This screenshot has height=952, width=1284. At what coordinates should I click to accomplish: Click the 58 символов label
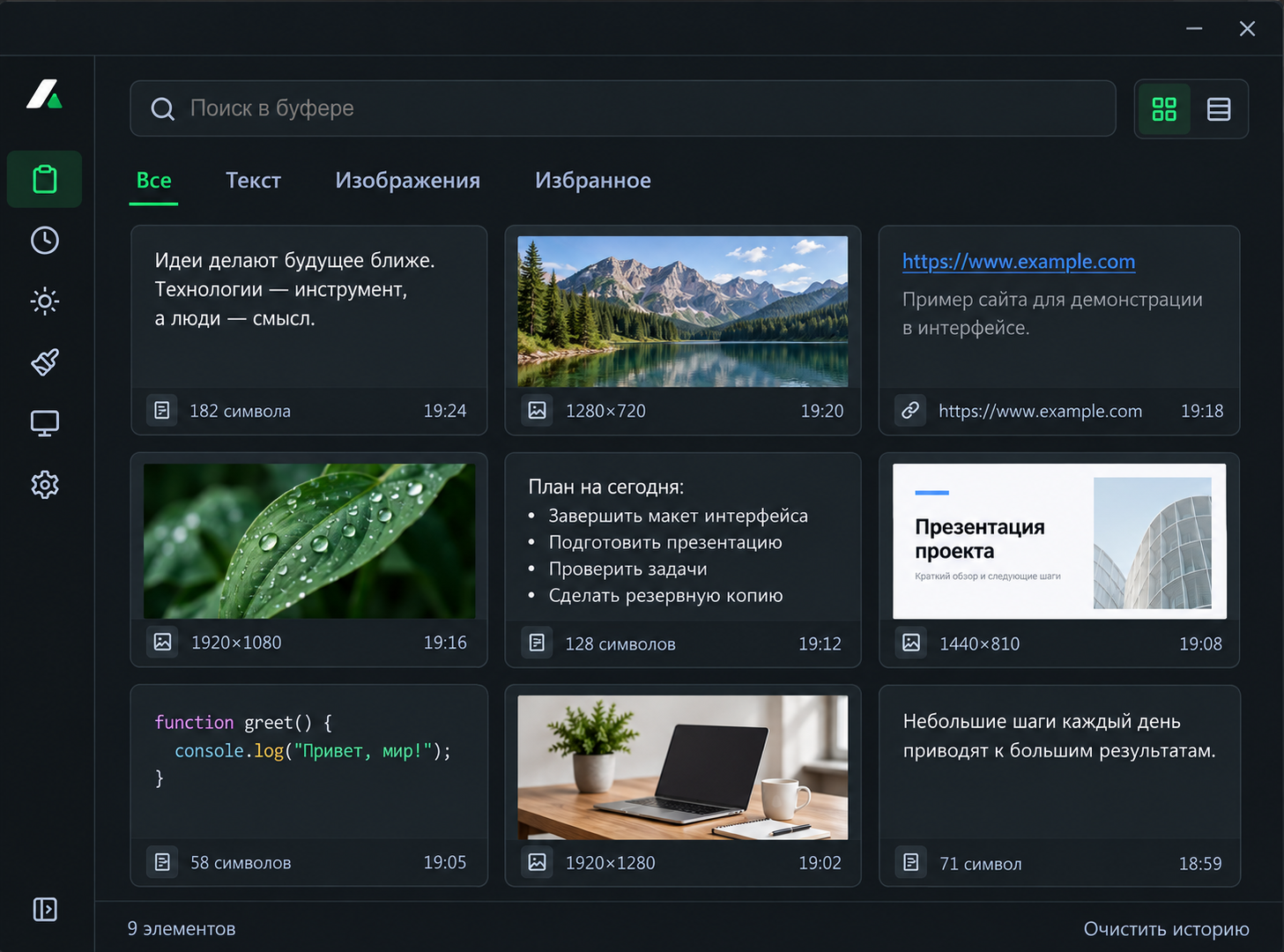[241, 863]
